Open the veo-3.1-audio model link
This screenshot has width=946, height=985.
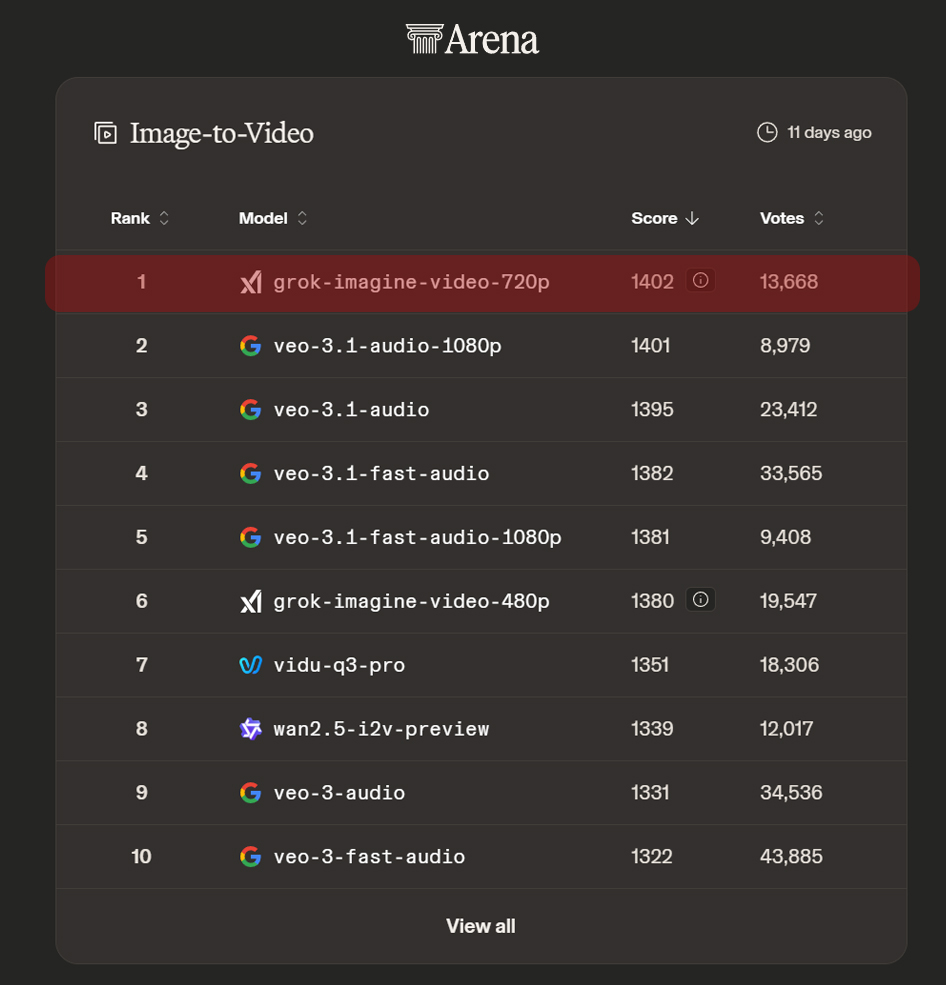coord(351,409)
